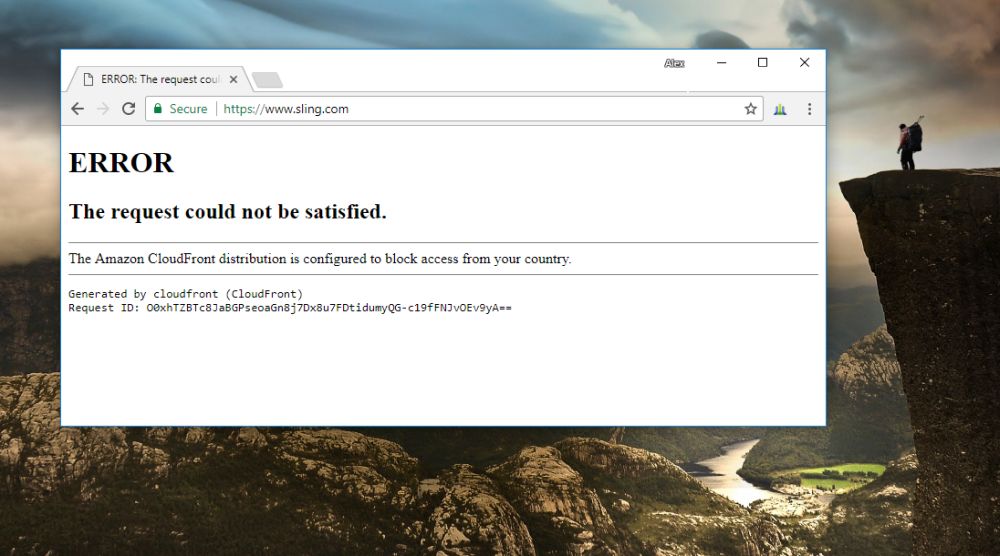Bookmark this page with the star
Image resolution: width=1000 pixels, height=556 pixels.
751,109
